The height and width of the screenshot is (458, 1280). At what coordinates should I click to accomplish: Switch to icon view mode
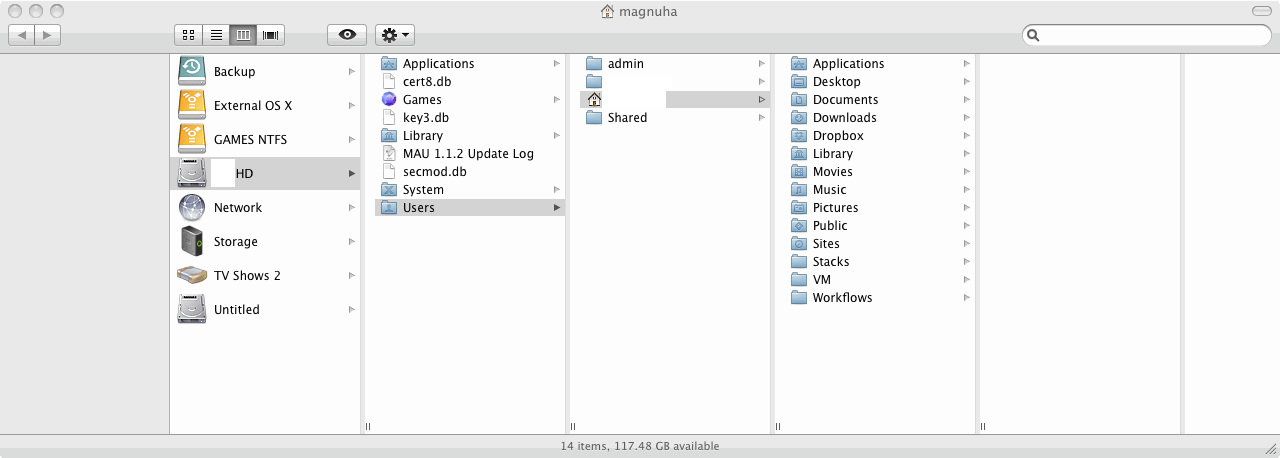pyautogui.click(x=188, y=35)
